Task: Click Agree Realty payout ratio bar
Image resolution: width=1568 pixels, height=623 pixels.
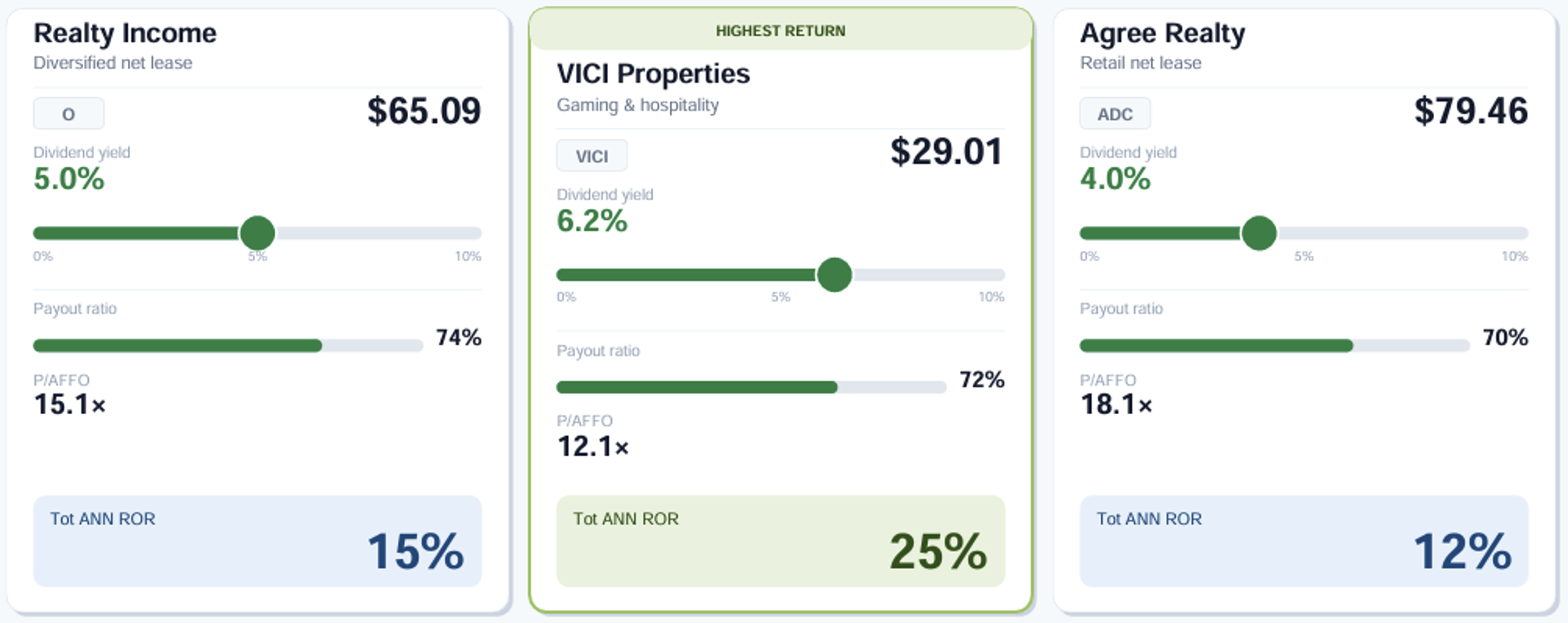Action: click(x=1274, y=346)
